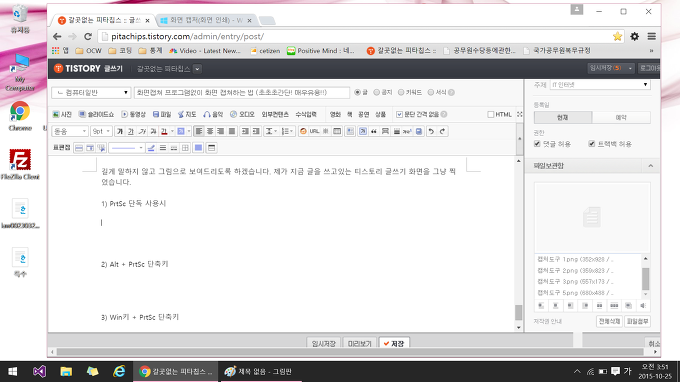Select the 예약 scheduled tab
This screenshot has height=382, width=680.
pos(621,118)
